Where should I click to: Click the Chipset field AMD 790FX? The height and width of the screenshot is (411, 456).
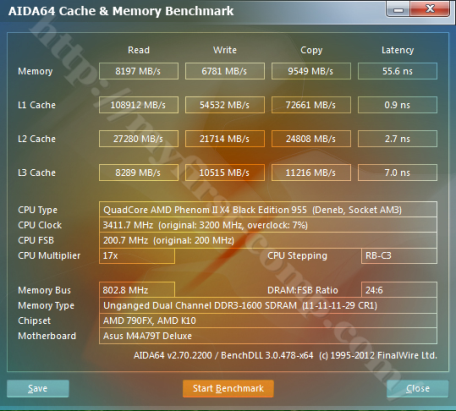pos(268,321)
